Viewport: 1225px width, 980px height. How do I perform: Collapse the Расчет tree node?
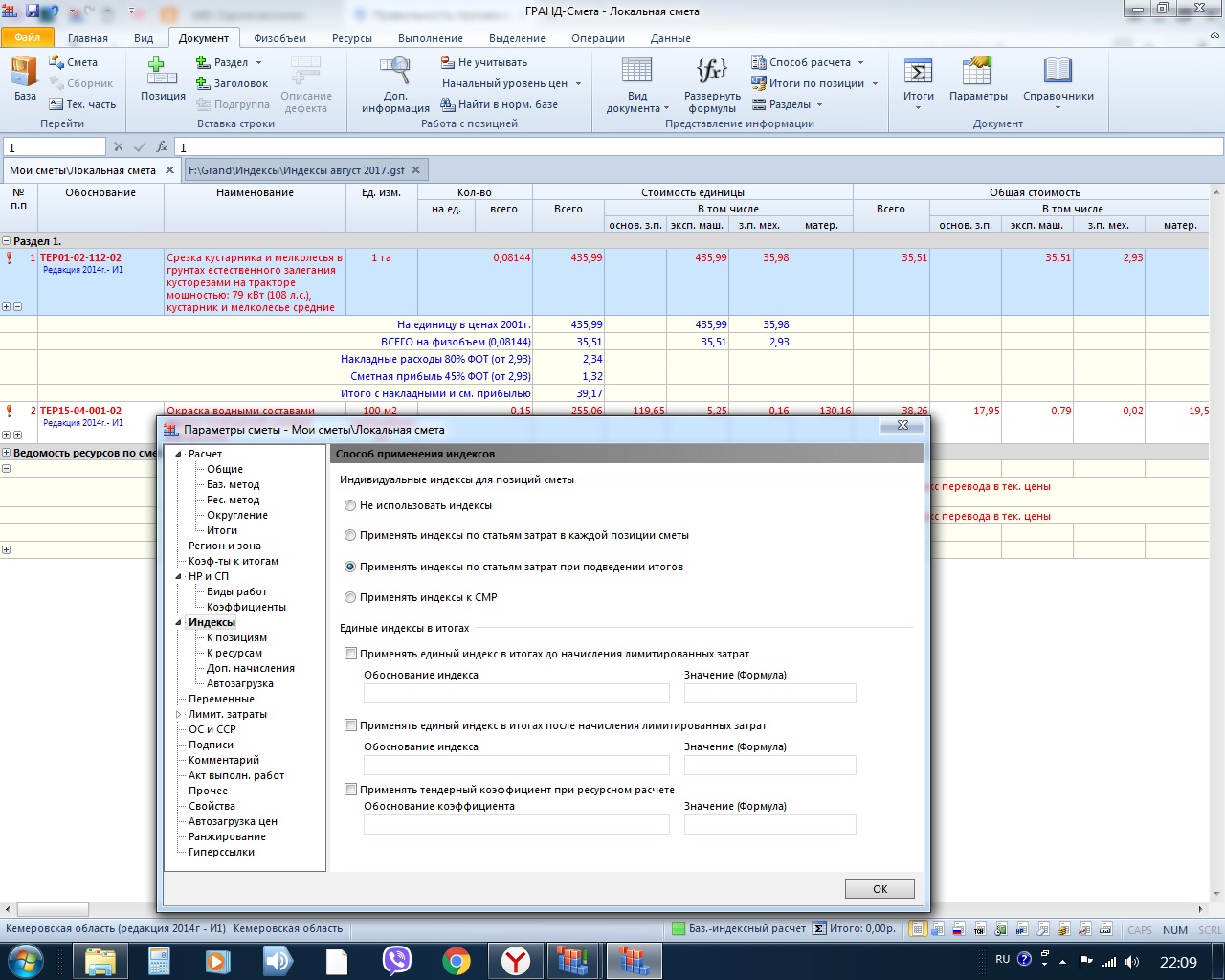coord(178,454)
